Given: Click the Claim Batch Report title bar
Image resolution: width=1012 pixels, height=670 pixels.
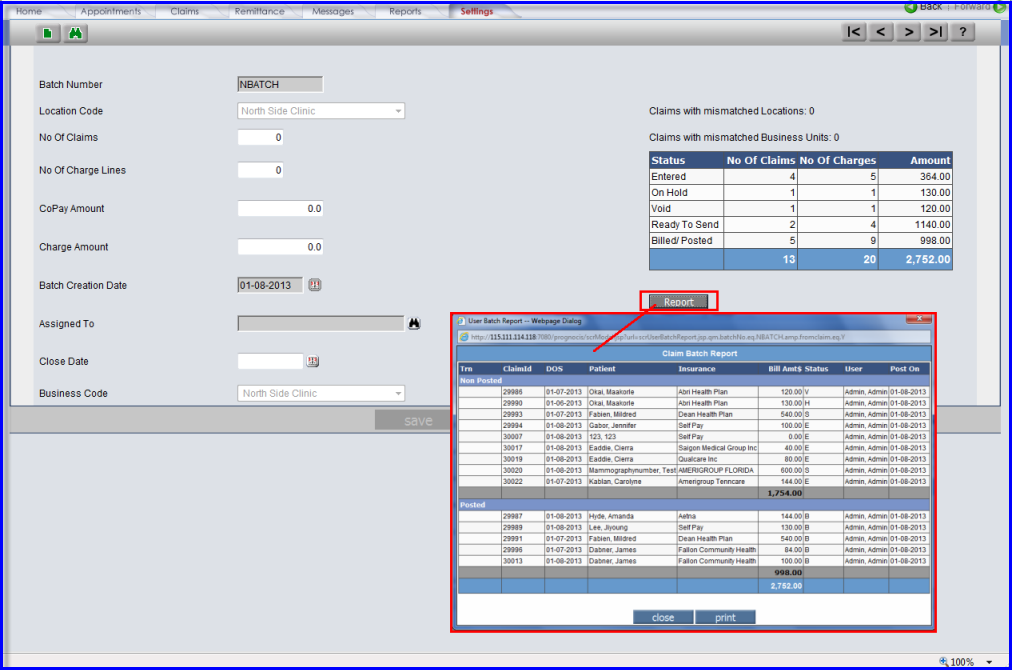Looking at the screenshot, I should (x=694, y=354).
